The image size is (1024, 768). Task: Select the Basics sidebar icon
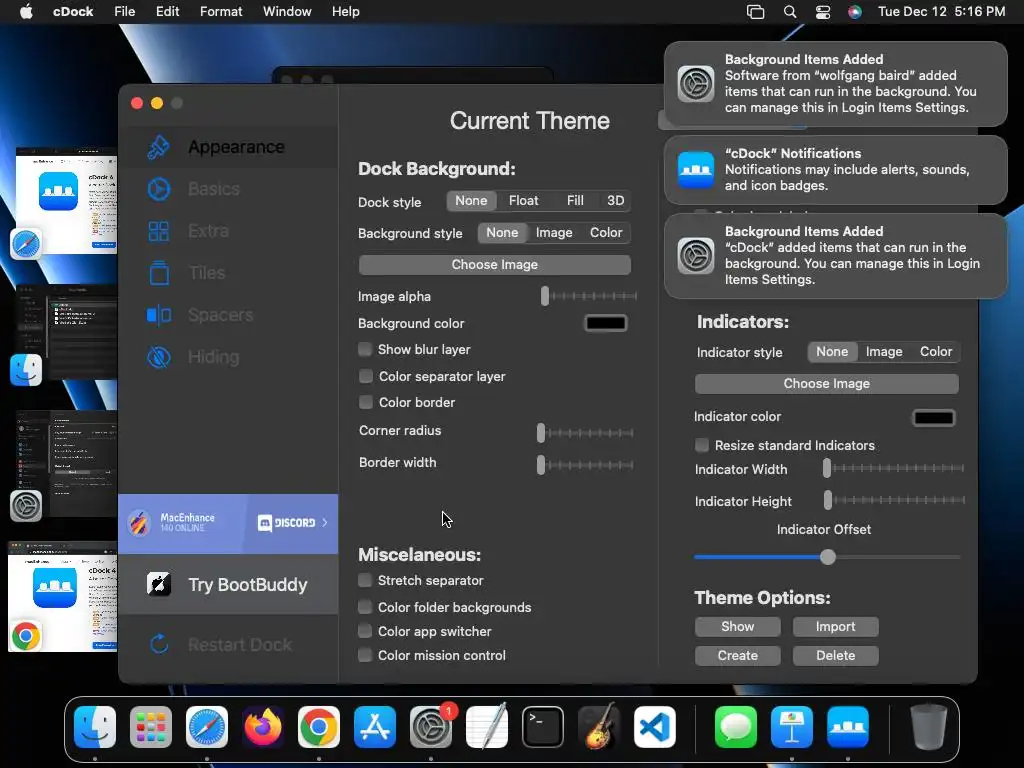pos(159,189)
